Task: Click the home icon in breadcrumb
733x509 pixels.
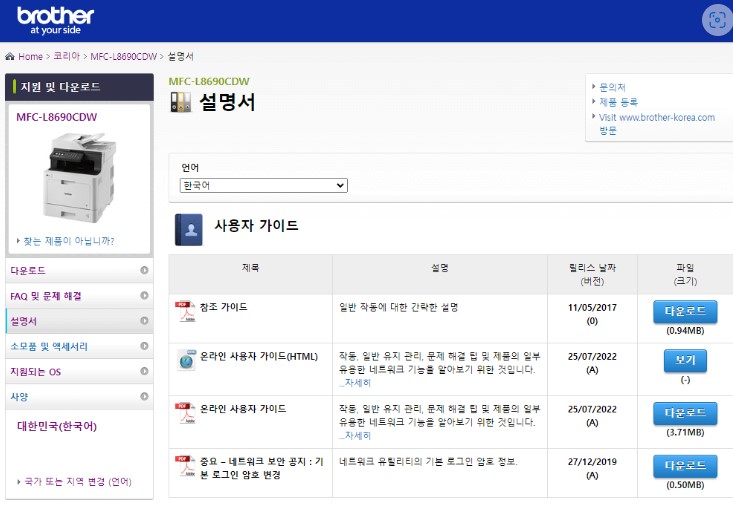Action: pyautogui.click(x=10, y=57)
